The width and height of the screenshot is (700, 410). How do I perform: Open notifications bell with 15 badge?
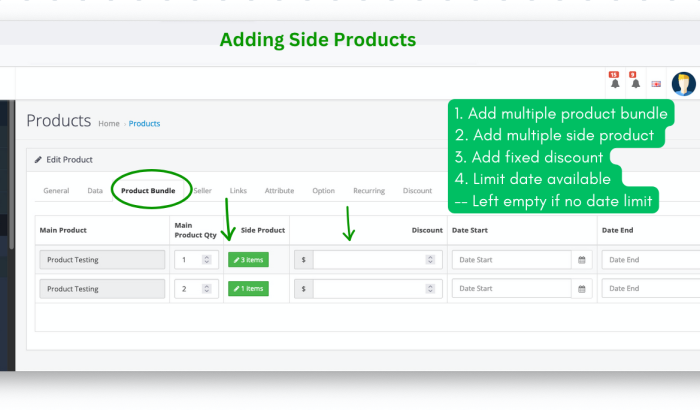[615, 80]
